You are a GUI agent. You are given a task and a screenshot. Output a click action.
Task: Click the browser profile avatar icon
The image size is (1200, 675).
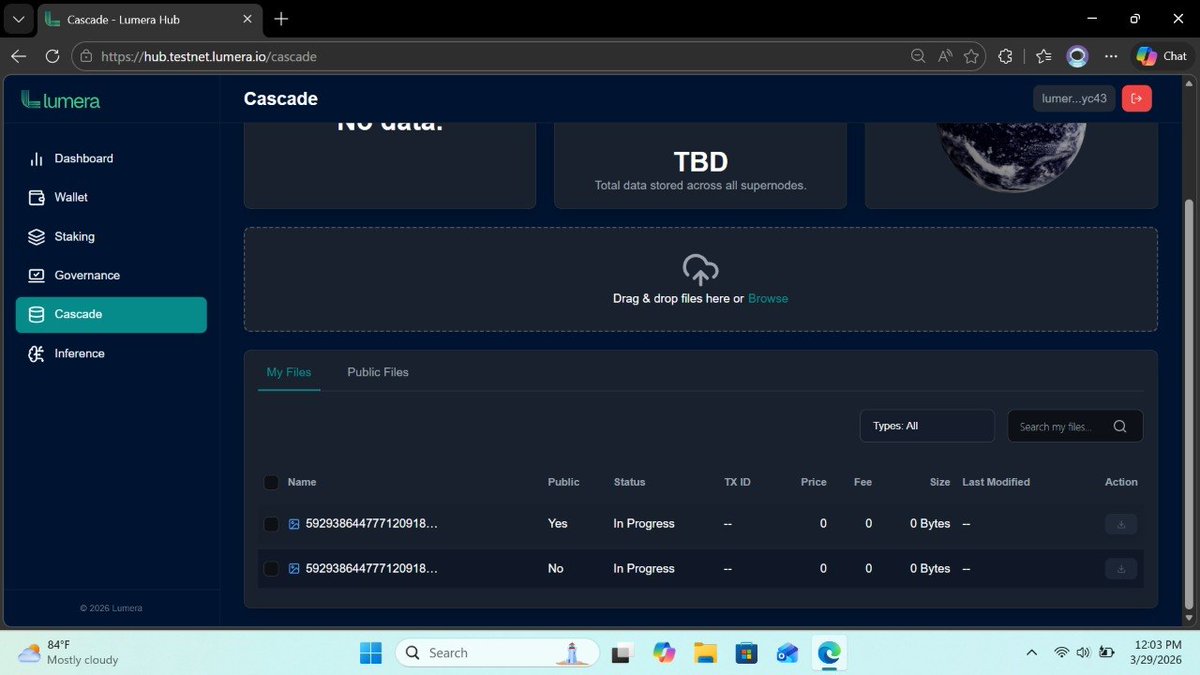pos(1077,57)
